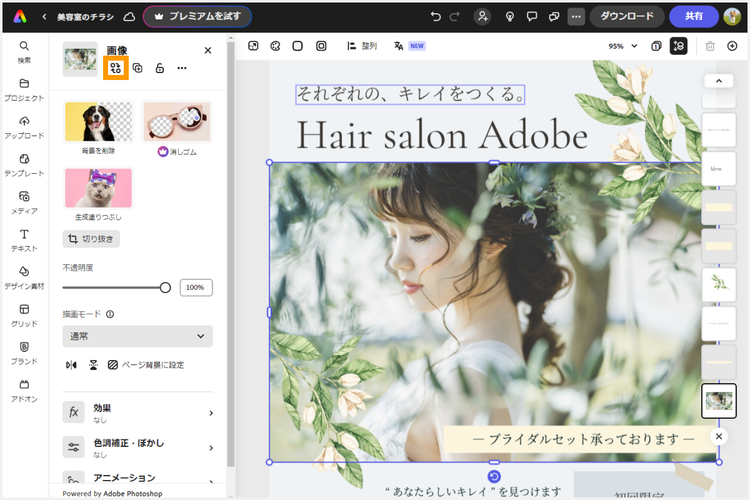750x500 pixels.
Task: Open the グリッド sidebar tab
Action: [24, 316]
